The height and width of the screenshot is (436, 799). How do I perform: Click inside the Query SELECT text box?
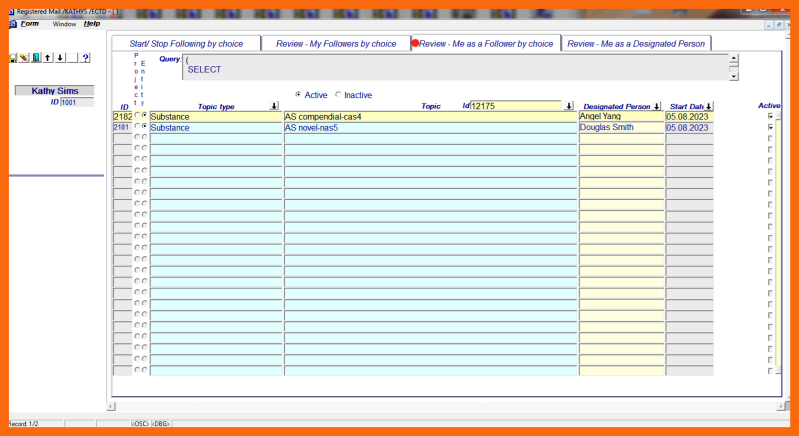(x=456, y=67)
